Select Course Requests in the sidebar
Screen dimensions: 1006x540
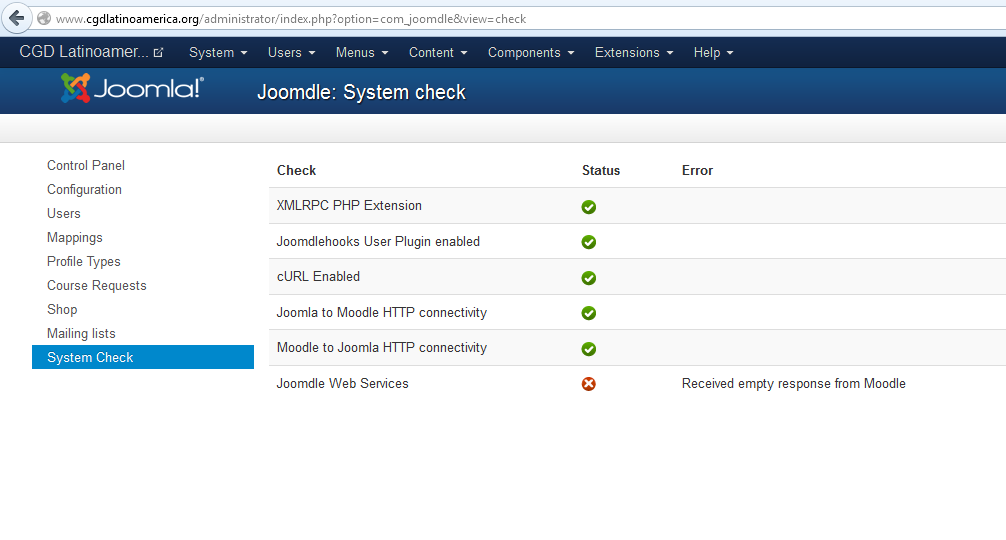pyautogui.click(x=96, y=286)
